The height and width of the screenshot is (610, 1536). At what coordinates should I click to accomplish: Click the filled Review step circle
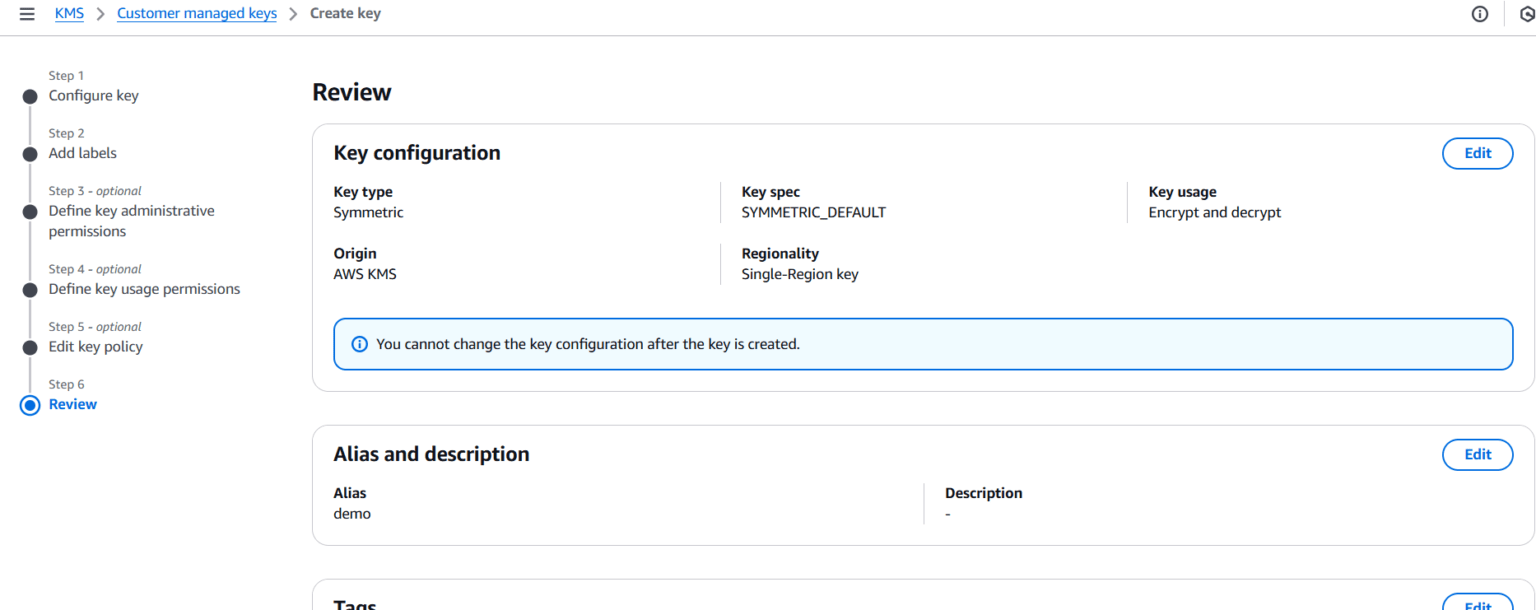tap(30, 404)
